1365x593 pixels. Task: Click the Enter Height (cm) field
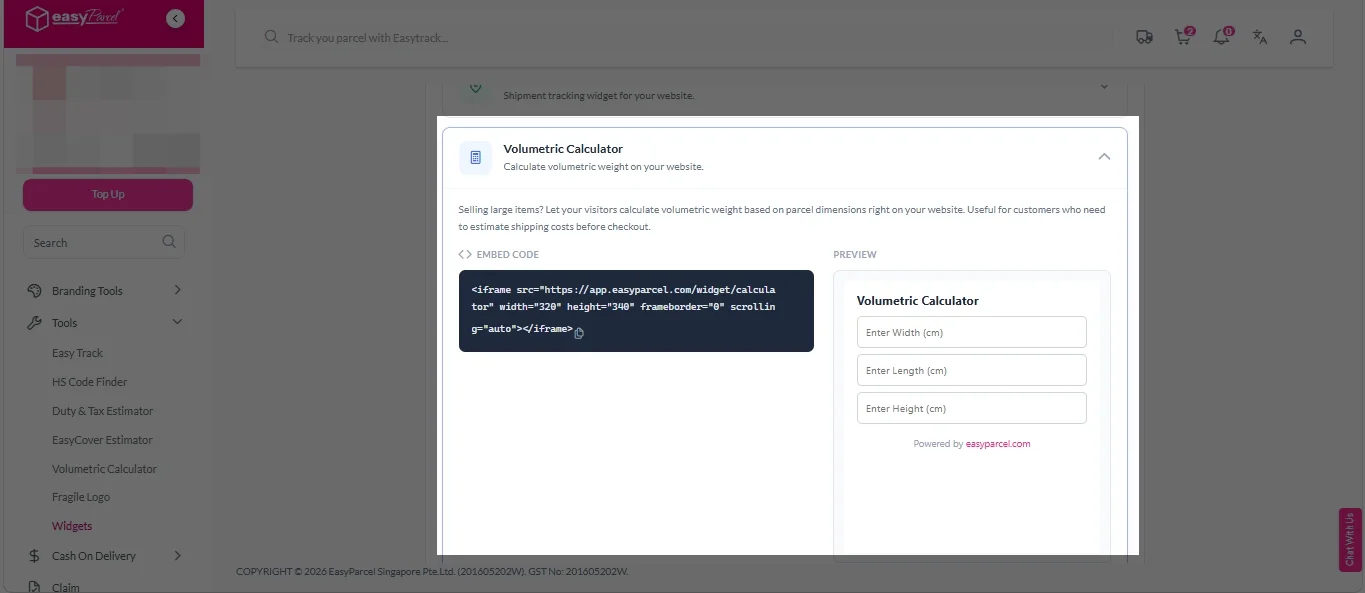(x=971, y=408)
